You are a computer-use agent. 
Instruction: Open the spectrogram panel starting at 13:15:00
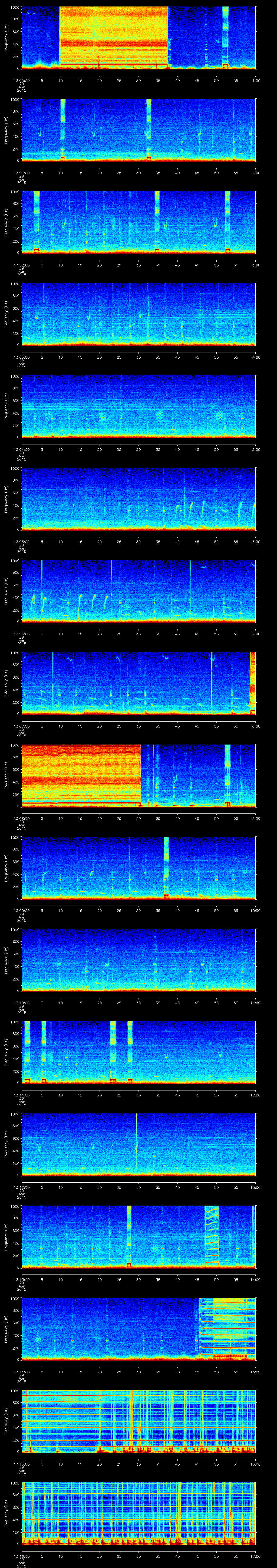coord(139,1421)
